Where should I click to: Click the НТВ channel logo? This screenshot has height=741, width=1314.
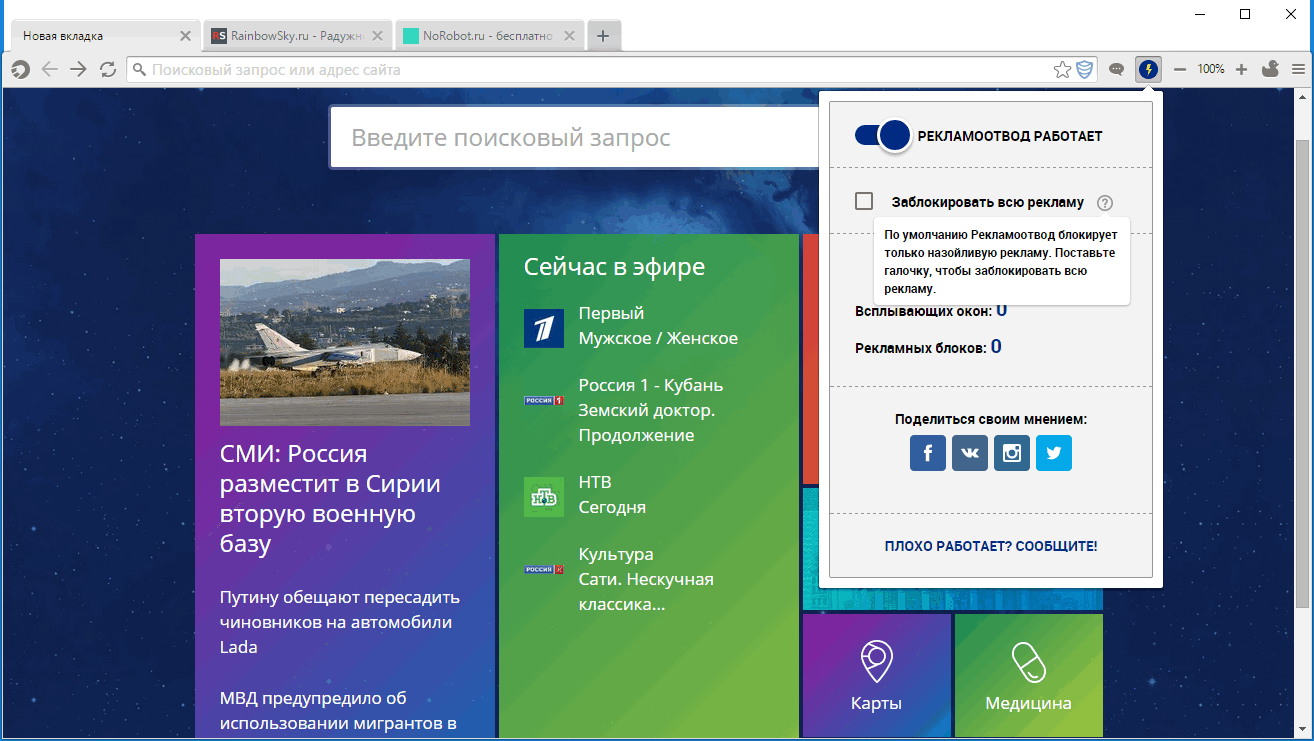(x=544, y=497)
